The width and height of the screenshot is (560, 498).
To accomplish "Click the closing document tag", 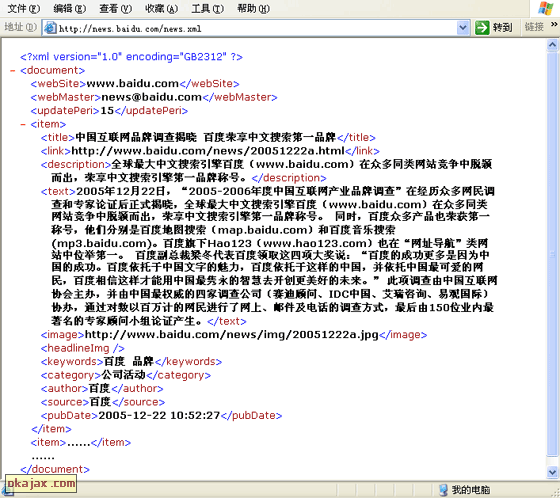I will click(x=55, y=469).
